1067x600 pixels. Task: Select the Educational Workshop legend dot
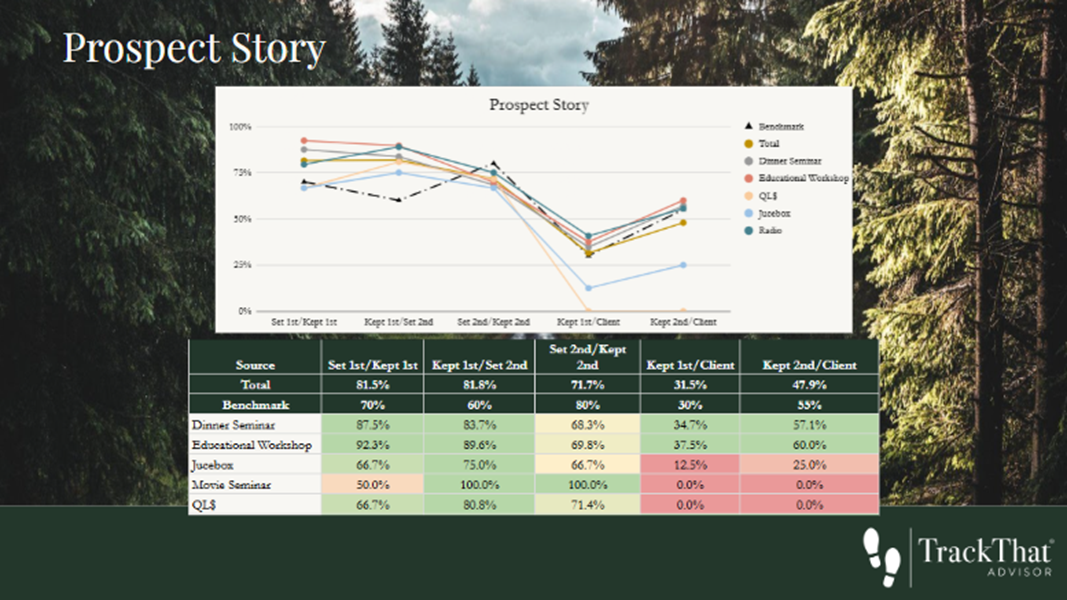(x=750, y=178)
